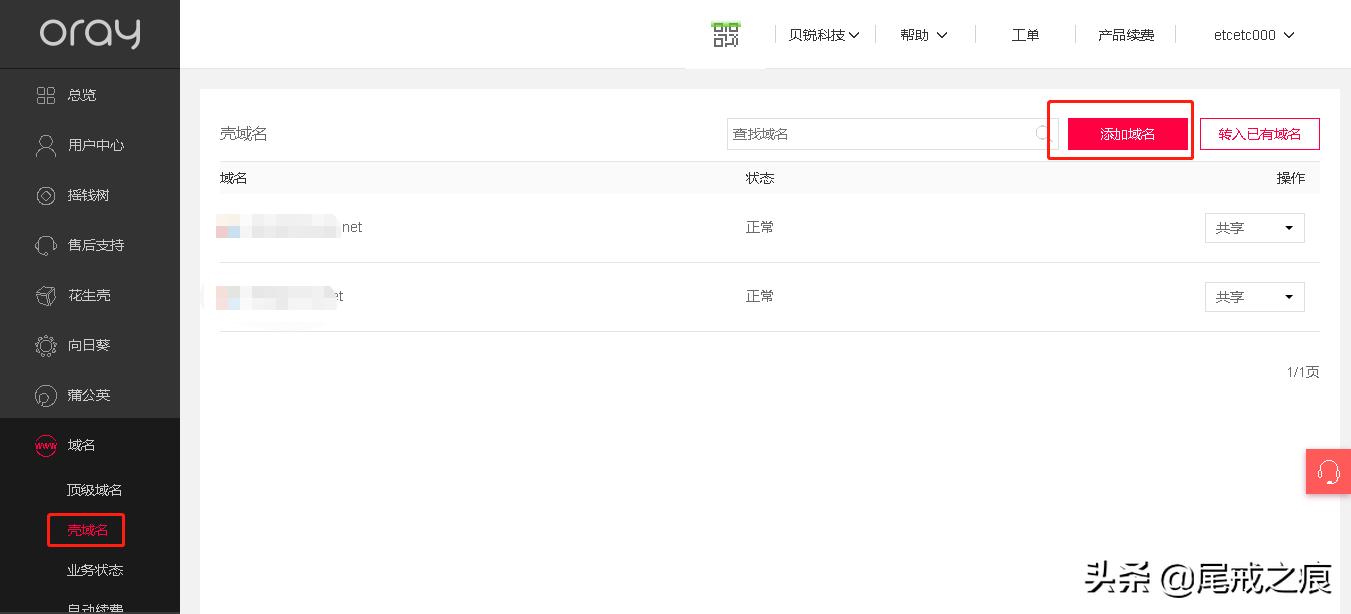Open 工单 in the header
The image size is (1351, 614).
(1025, 35)
